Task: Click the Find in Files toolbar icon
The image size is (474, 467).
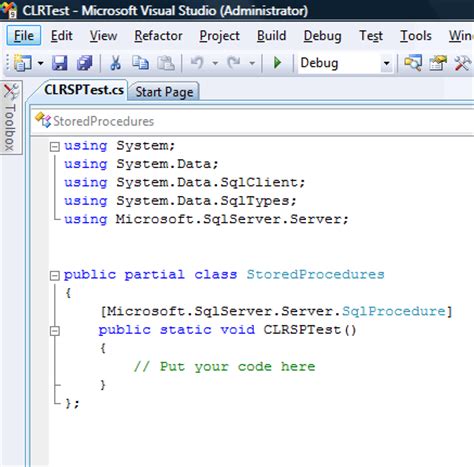Action: [413, 63]
